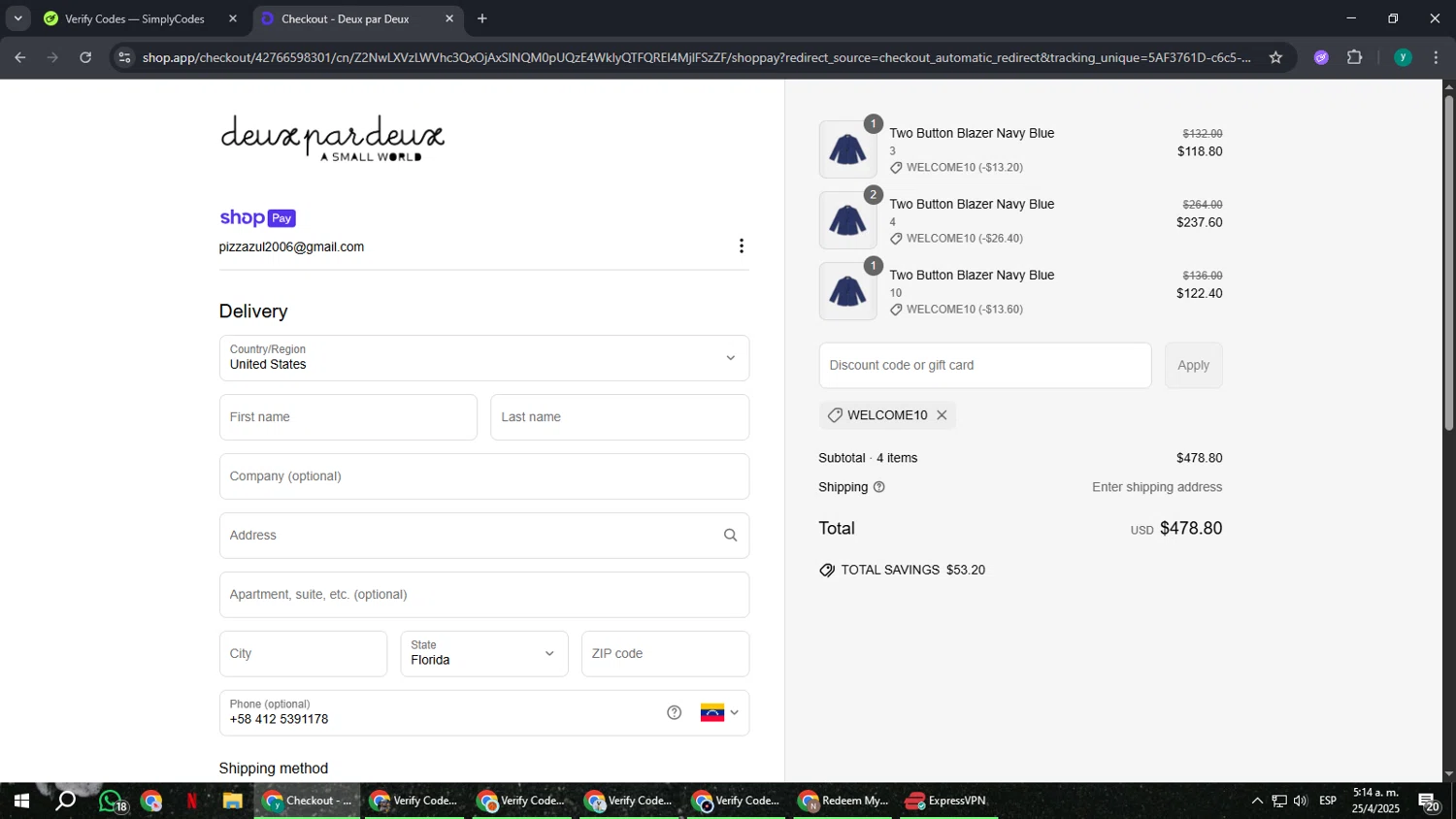Viewport: 1456px width, 819px height.
Task: Focus the First name field
Action: click(348, 417)
